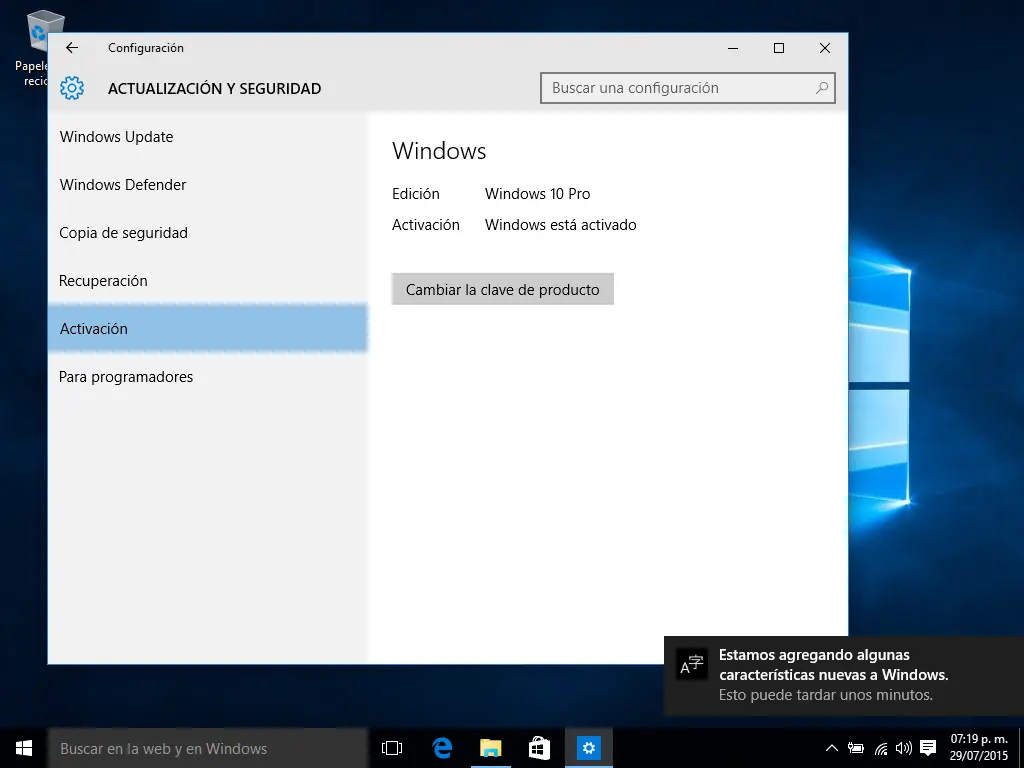Click the 'Activación' label in details pane
The image size is (1024, 768).
click(426, 225)
